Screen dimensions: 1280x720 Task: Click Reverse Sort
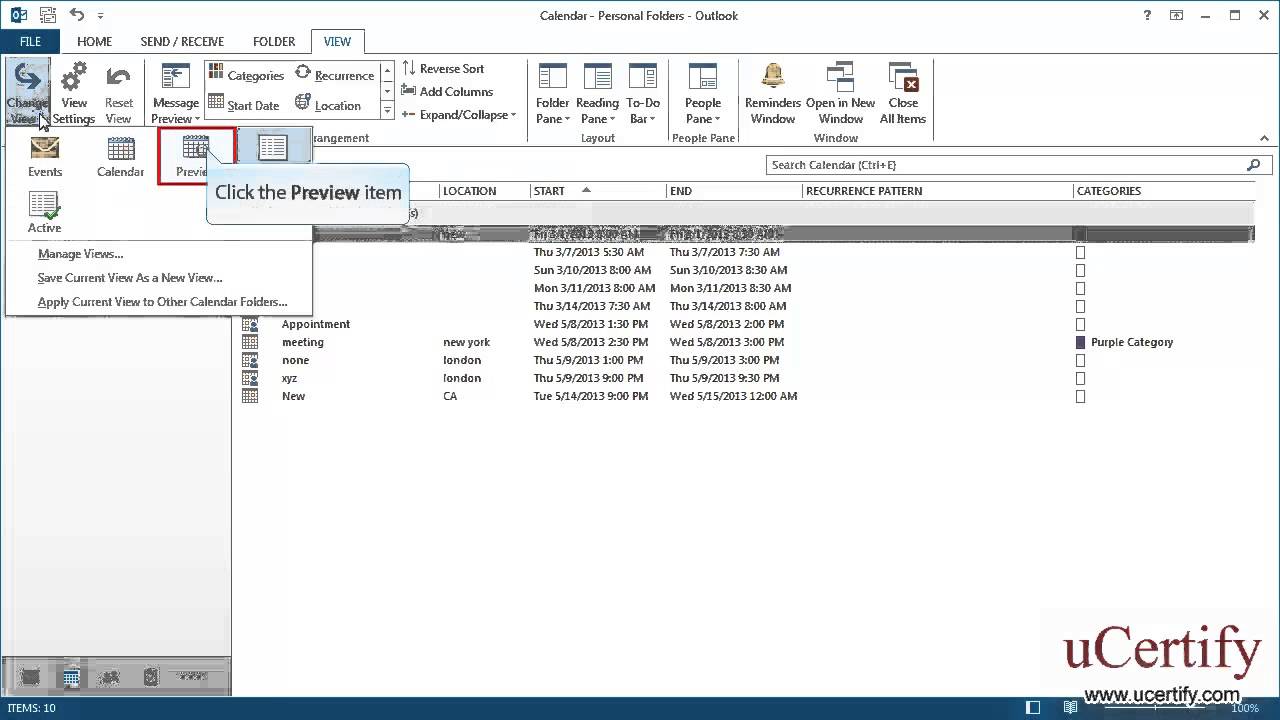click(x=443, y=68)
